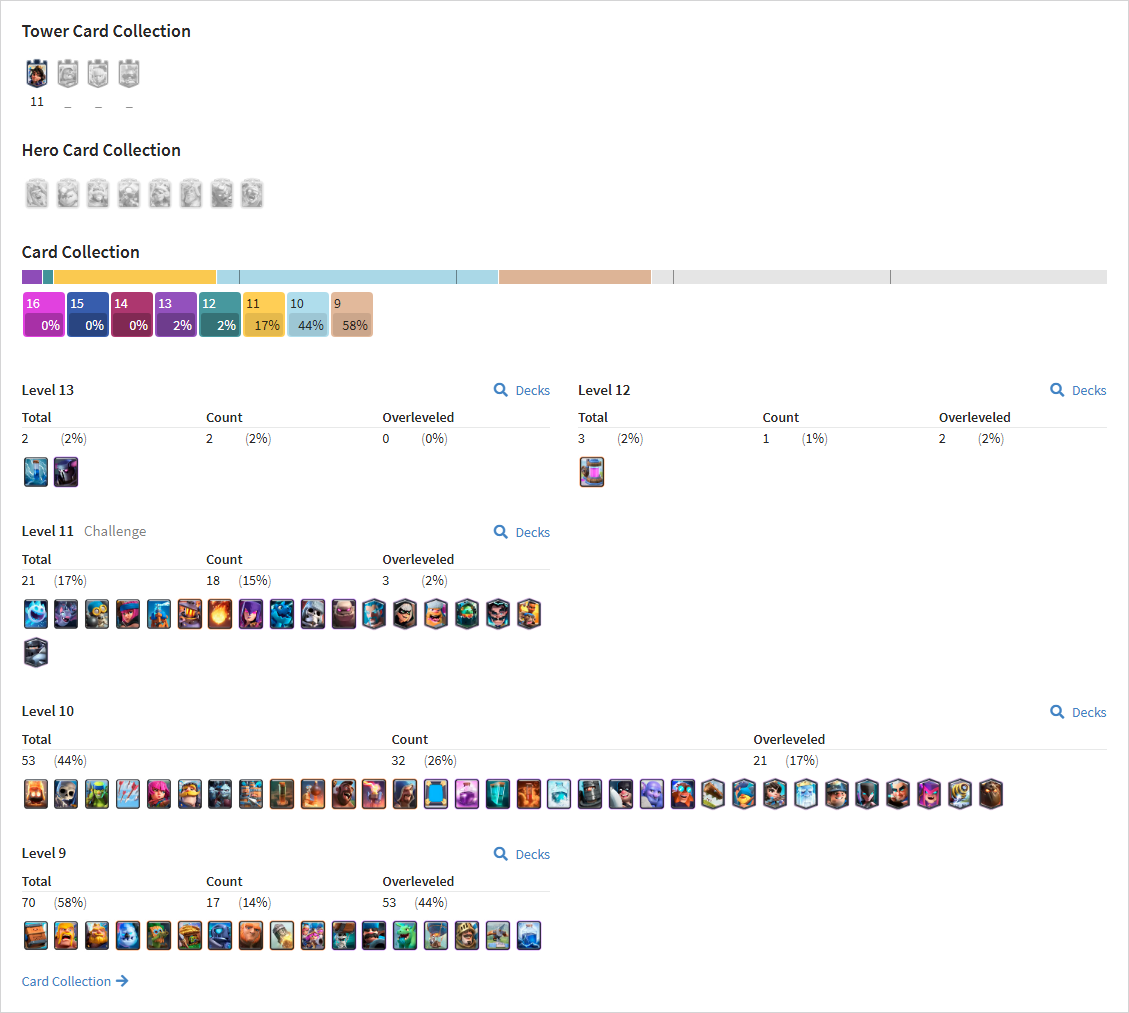Click the blue segment of collection bar
Image resolution: width=1129 pixels, height=1013 pixels.
pos(357,277)
